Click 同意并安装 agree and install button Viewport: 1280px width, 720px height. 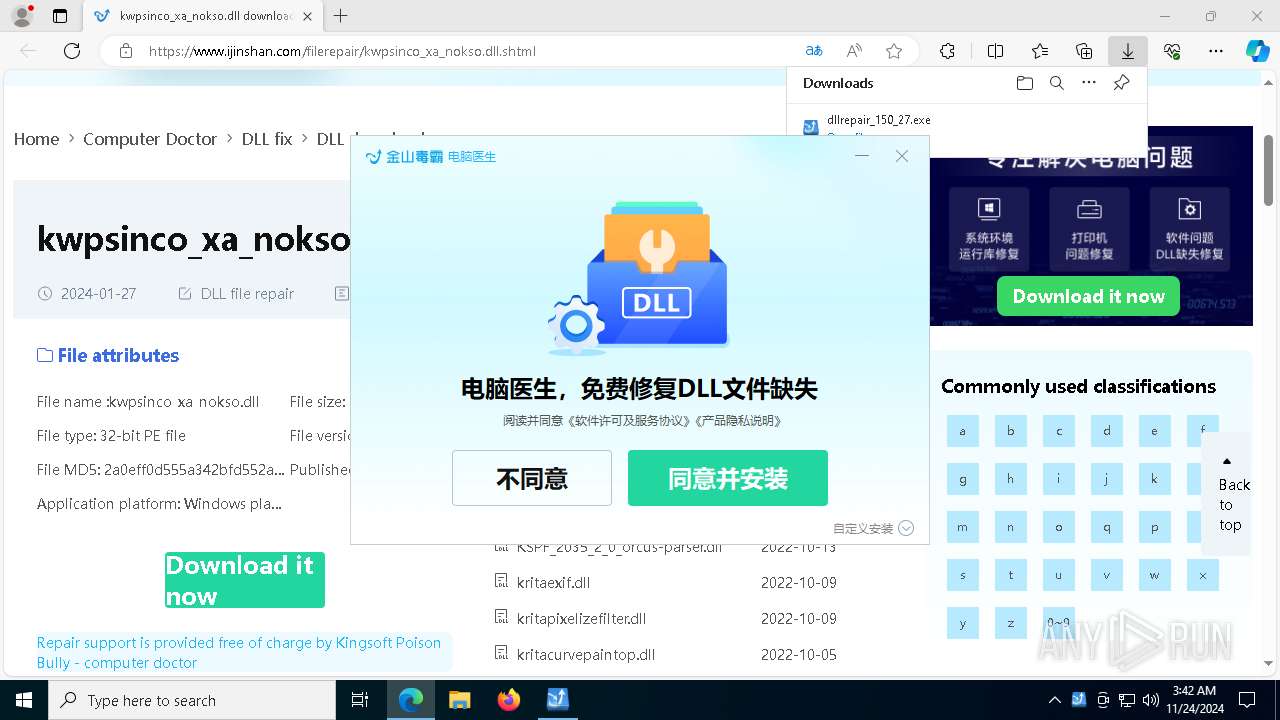[x=728, y=478]
